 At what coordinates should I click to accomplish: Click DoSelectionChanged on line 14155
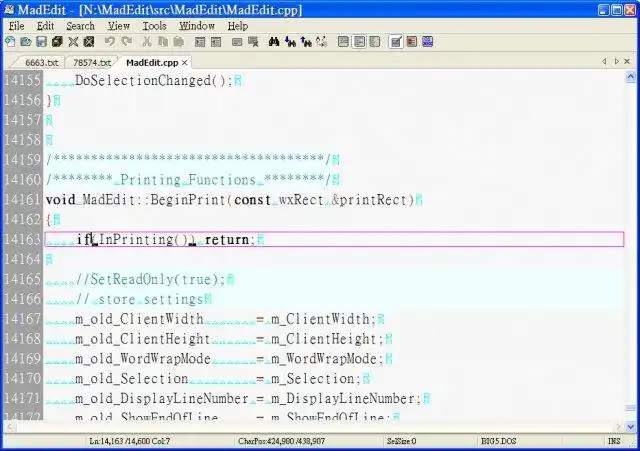pos(143,80)
